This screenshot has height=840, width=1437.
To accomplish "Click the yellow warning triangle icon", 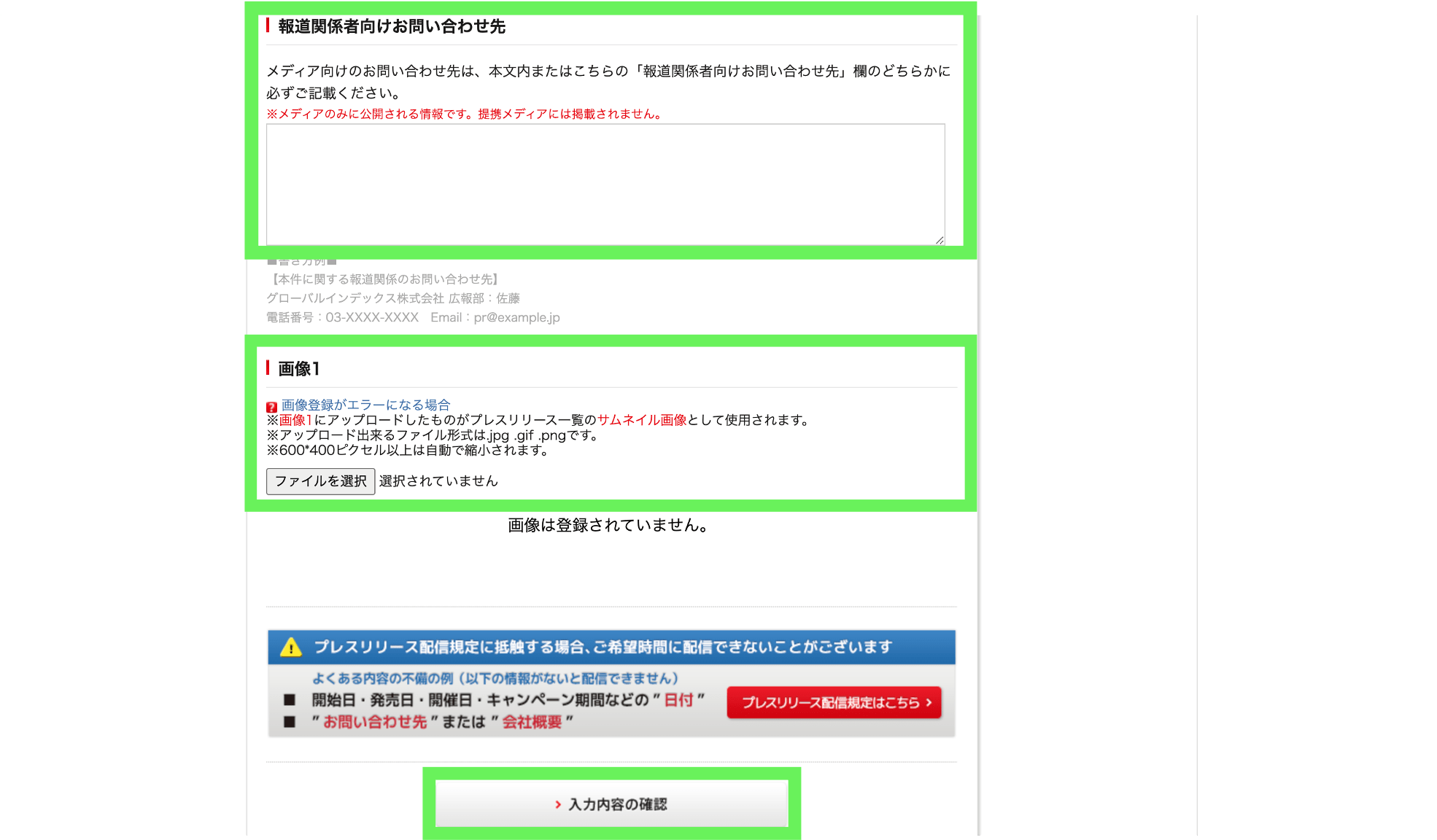I will point(290,647).
